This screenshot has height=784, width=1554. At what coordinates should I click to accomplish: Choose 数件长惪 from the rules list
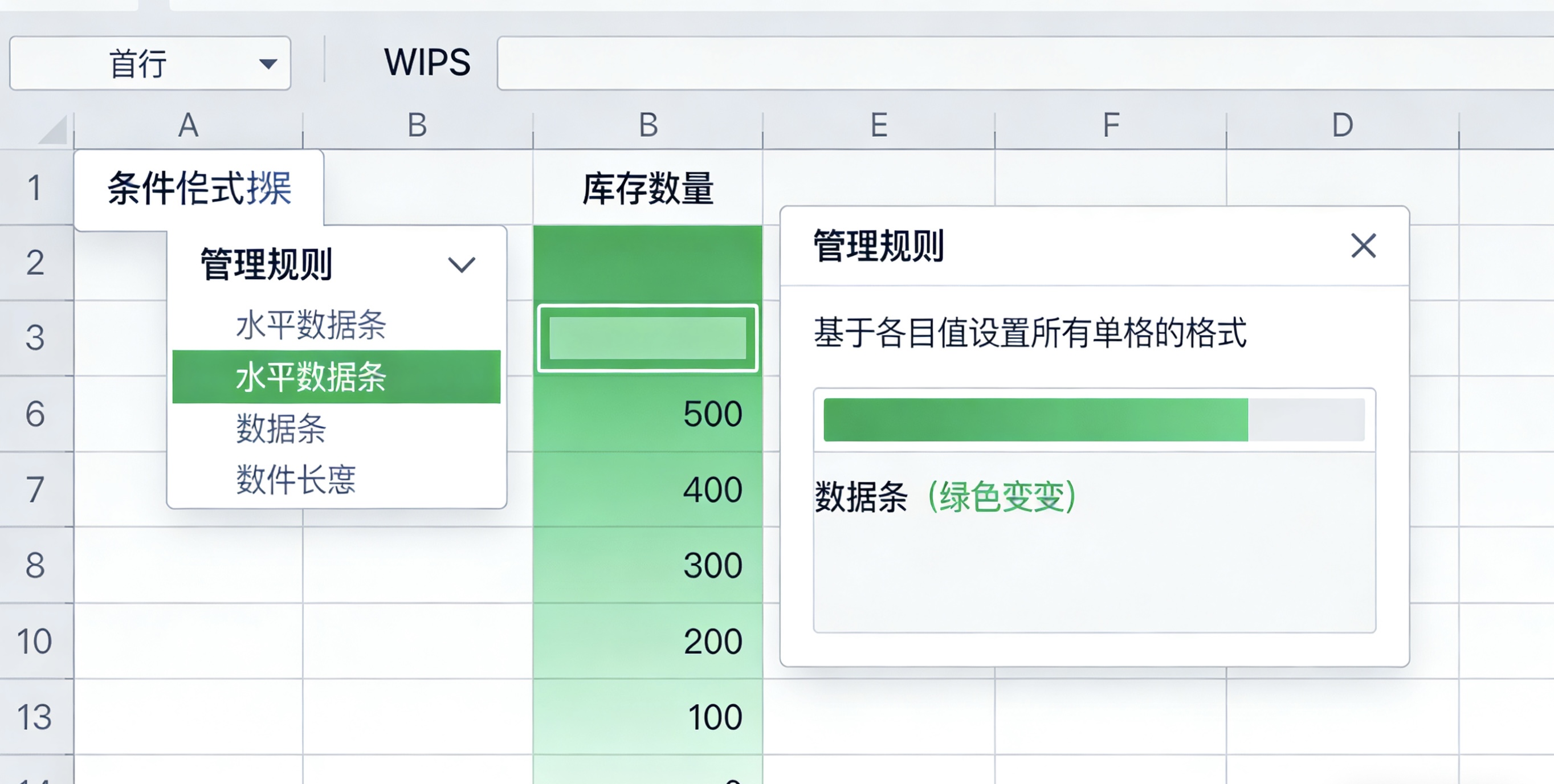(296, 477)
